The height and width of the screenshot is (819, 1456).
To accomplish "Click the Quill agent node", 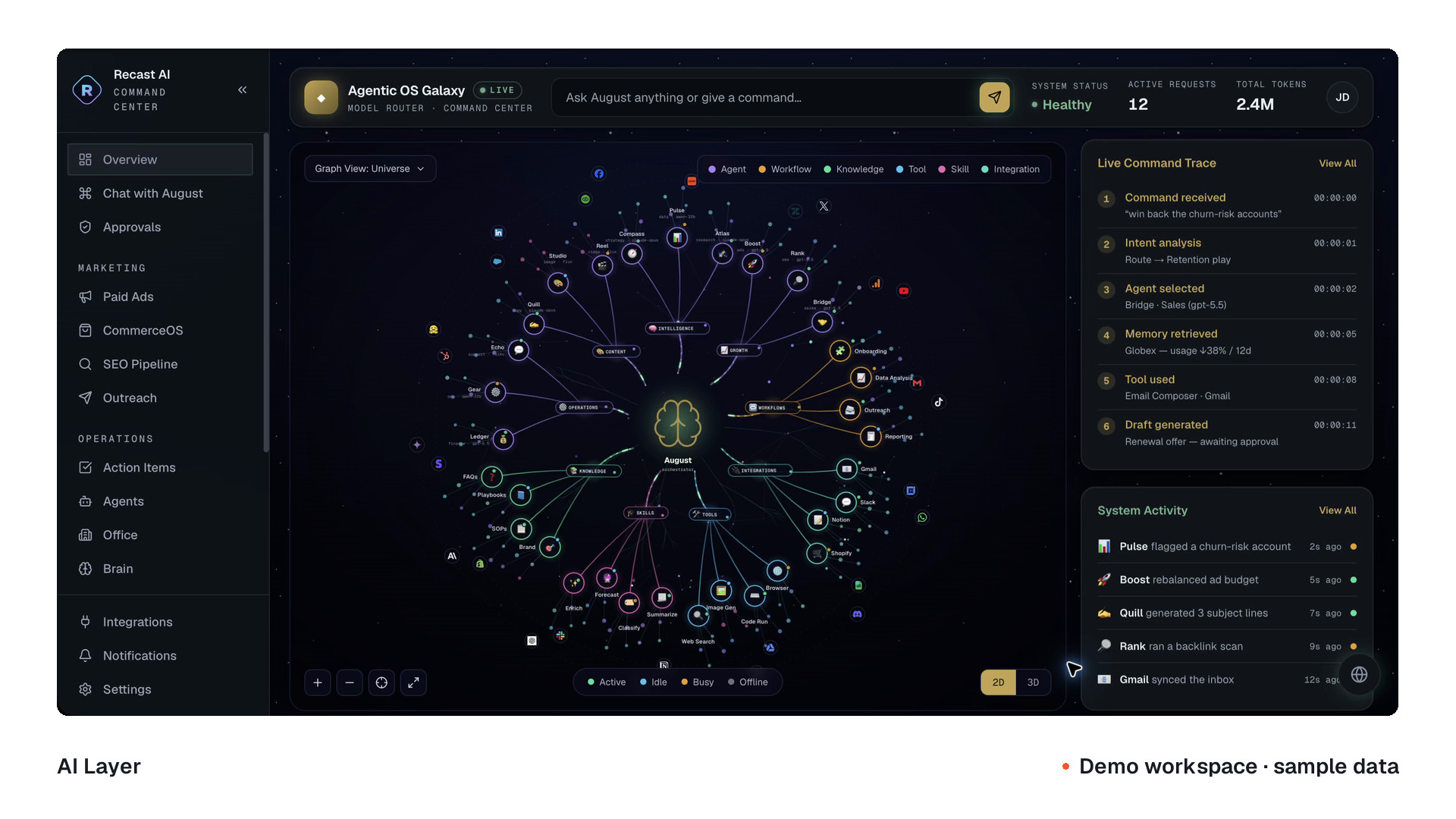I will [534, 325].
